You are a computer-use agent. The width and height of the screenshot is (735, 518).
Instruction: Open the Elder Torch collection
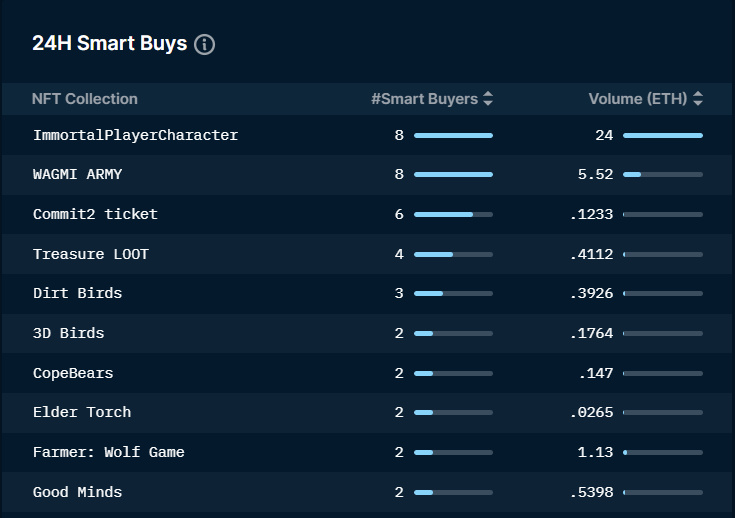click(82, 412)
